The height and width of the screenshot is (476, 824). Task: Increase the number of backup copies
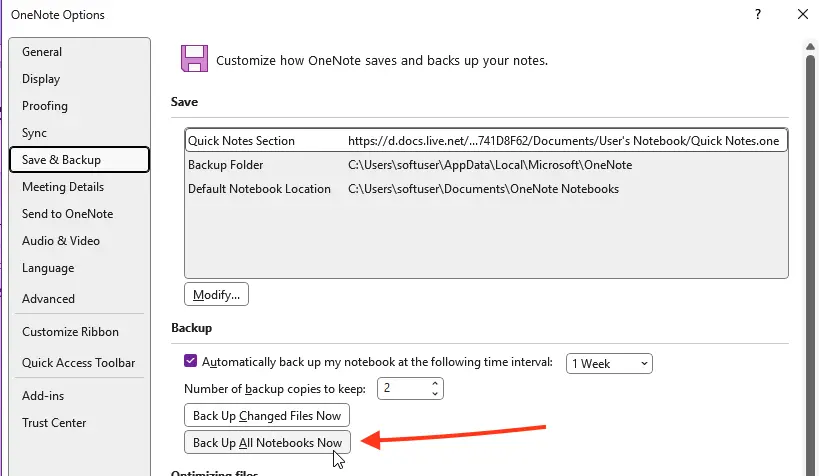pyautogui.click(x=435, y=383)
